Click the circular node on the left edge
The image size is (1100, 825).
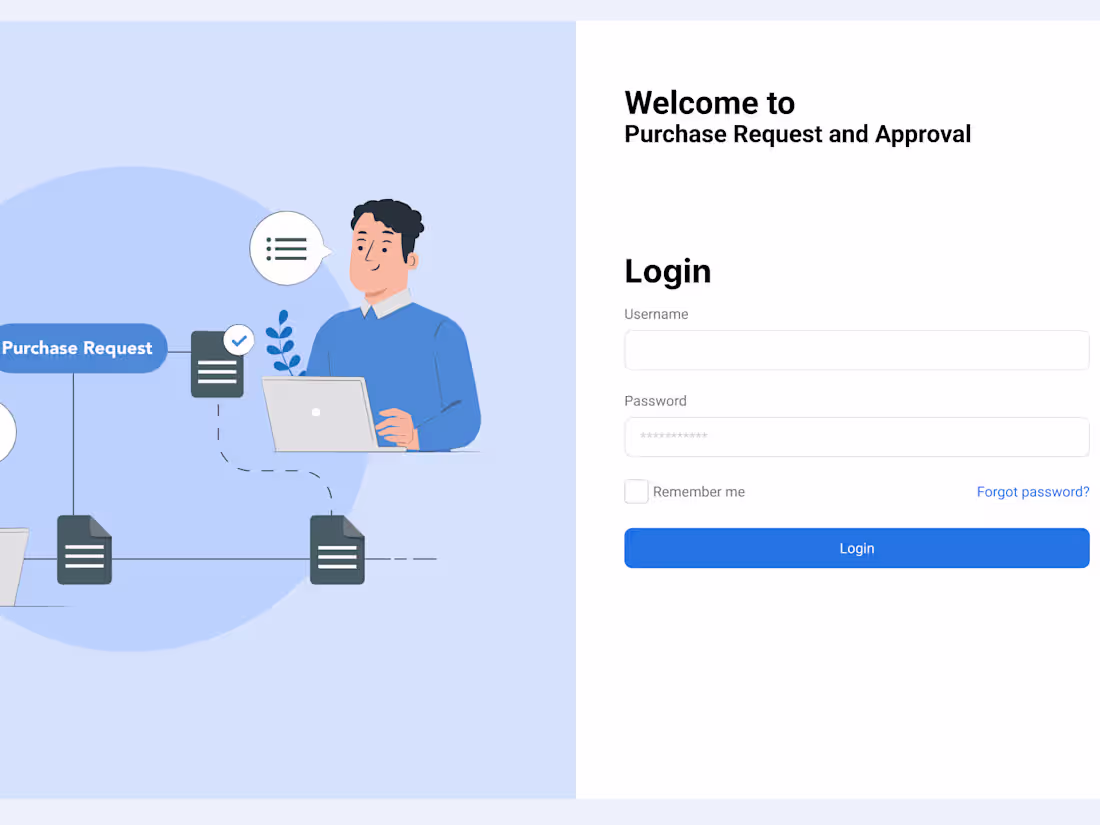(x=5, y=432)
